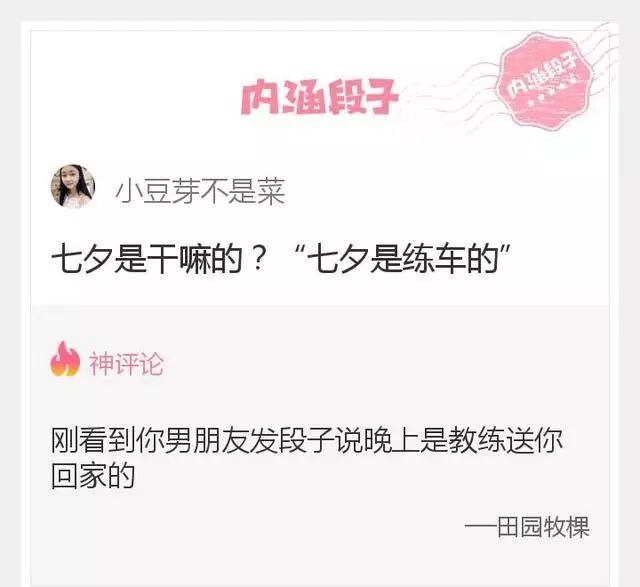Open commenter 田园牧棵 profile

(x=543, y=527)
